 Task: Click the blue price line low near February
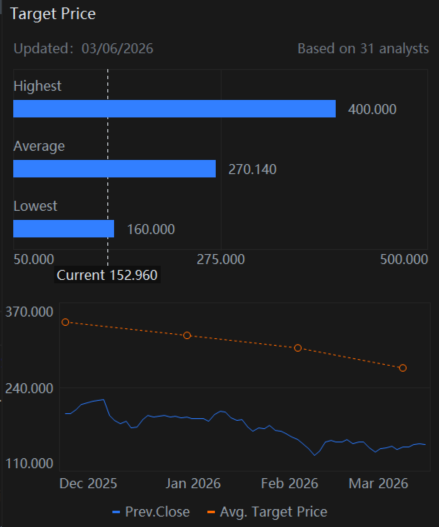click(x=315, y=455)
